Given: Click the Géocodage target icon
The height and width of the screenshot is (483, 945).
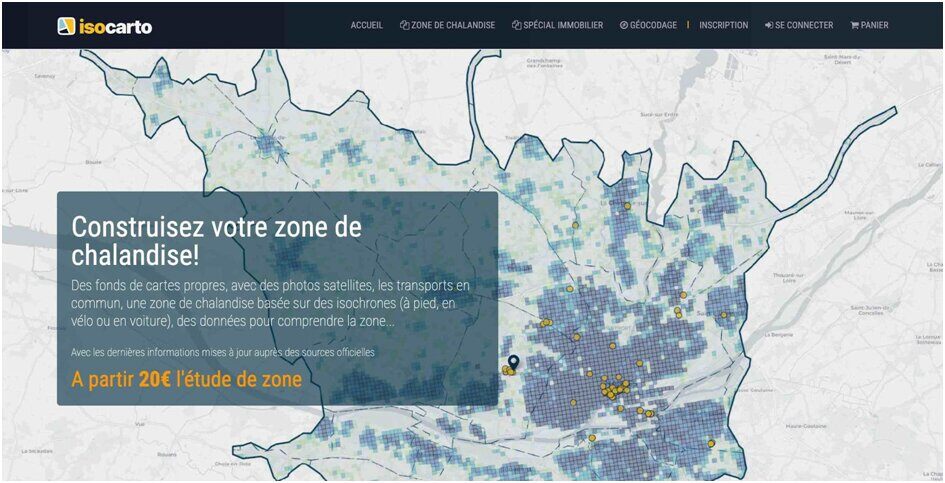Looking at the screenshot, I should pos(624,26).
